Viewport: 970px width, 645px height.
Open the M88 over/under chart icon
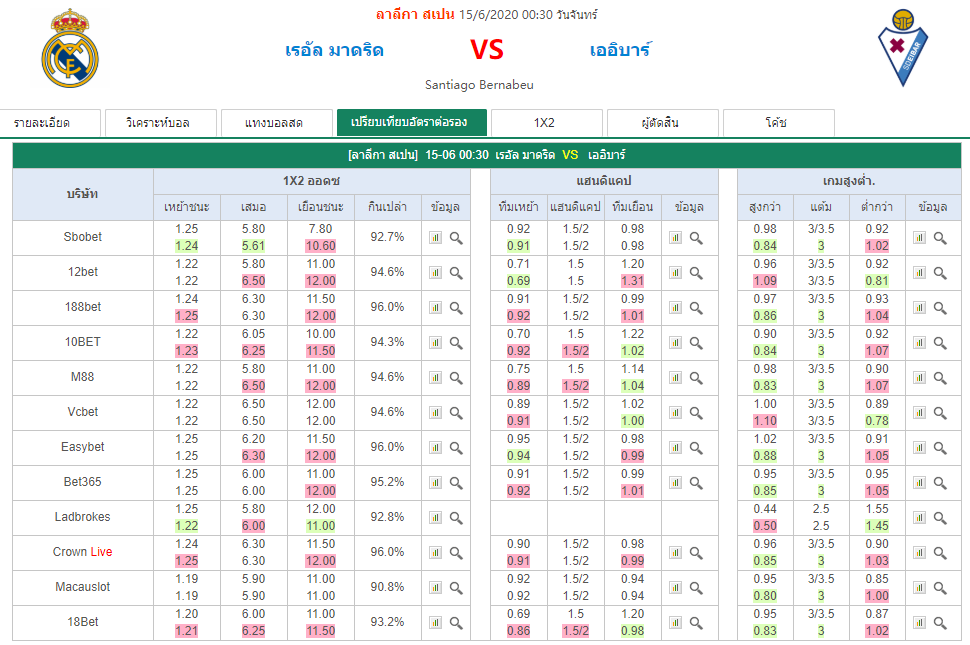pos(919,377)
